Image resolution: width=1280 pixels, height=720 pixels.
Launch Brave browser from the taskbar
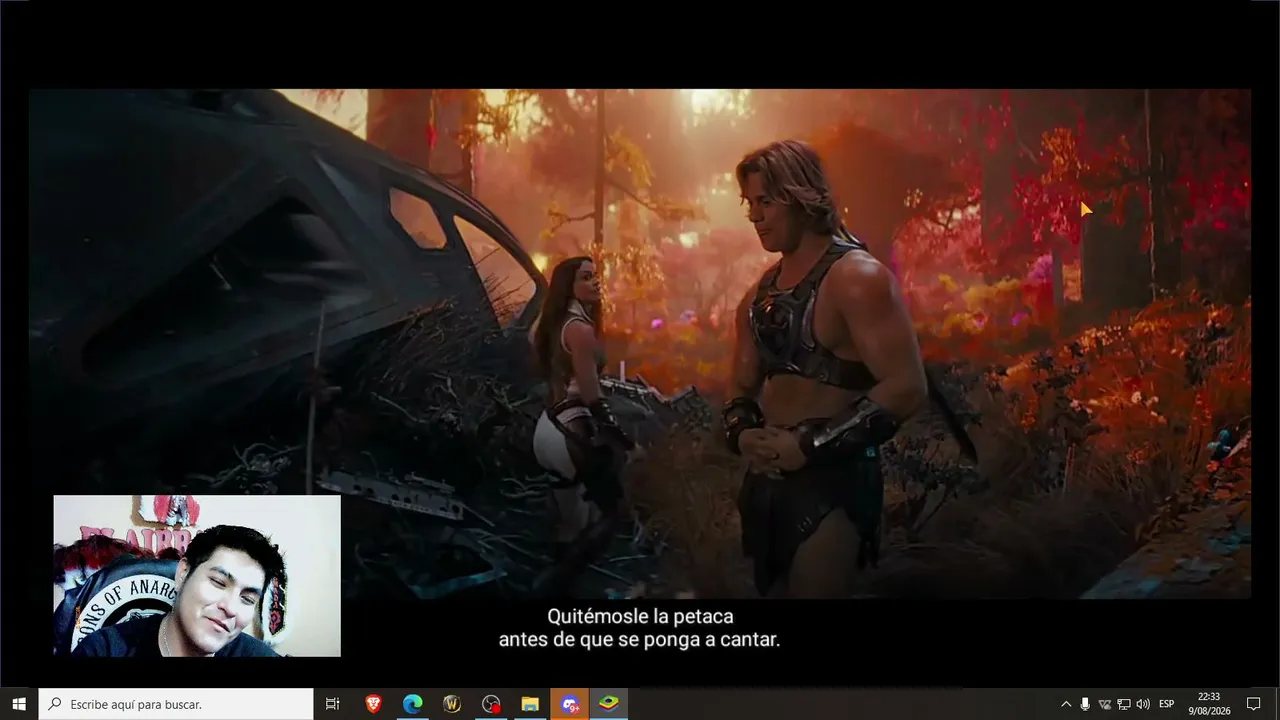(373, 704)
